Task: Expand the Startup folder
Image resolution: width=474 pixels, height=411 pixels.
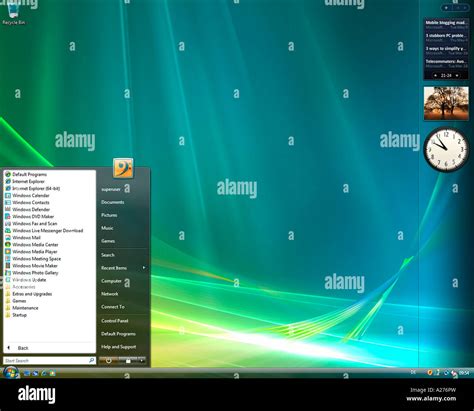Action: [x=16, y=315]
